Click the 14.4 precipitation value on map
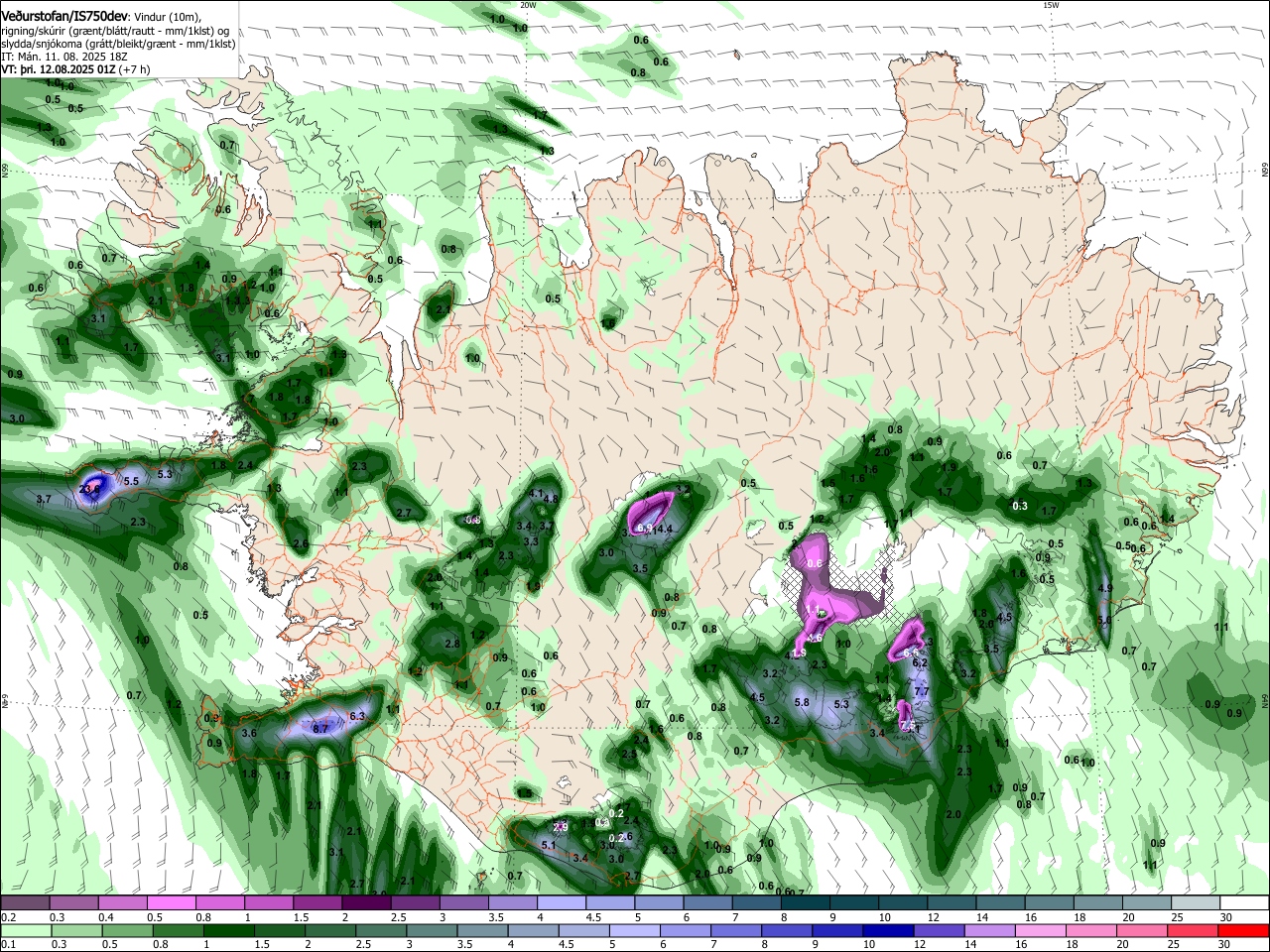1270x952 pixels. point(663,529)
